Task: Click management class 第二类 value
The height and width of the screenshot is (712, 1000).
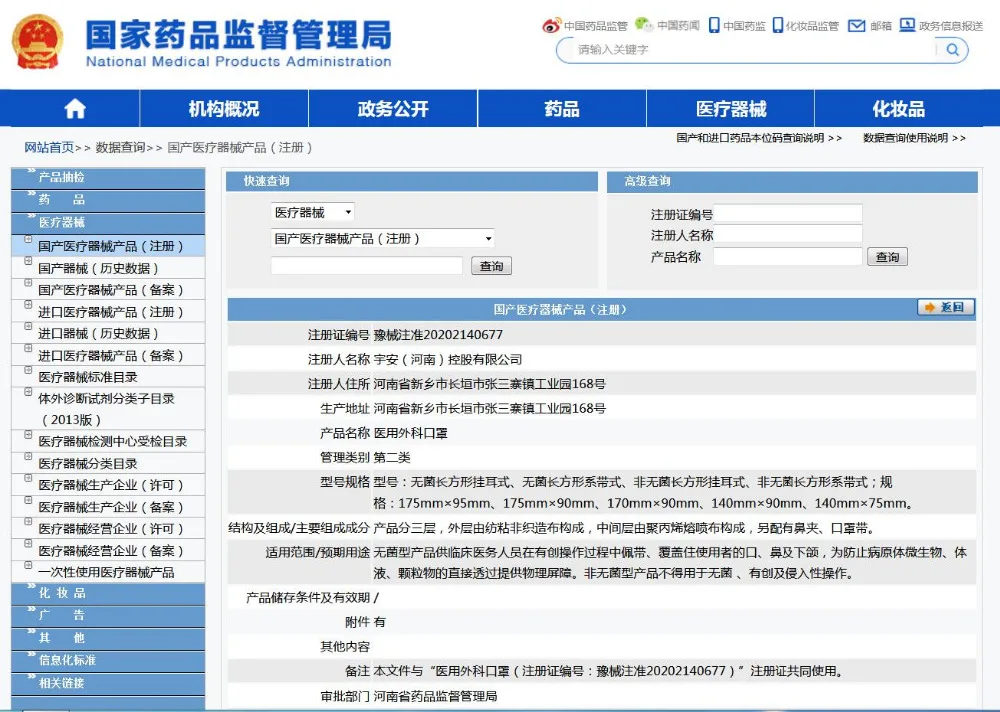Action: tap(392, 457)
